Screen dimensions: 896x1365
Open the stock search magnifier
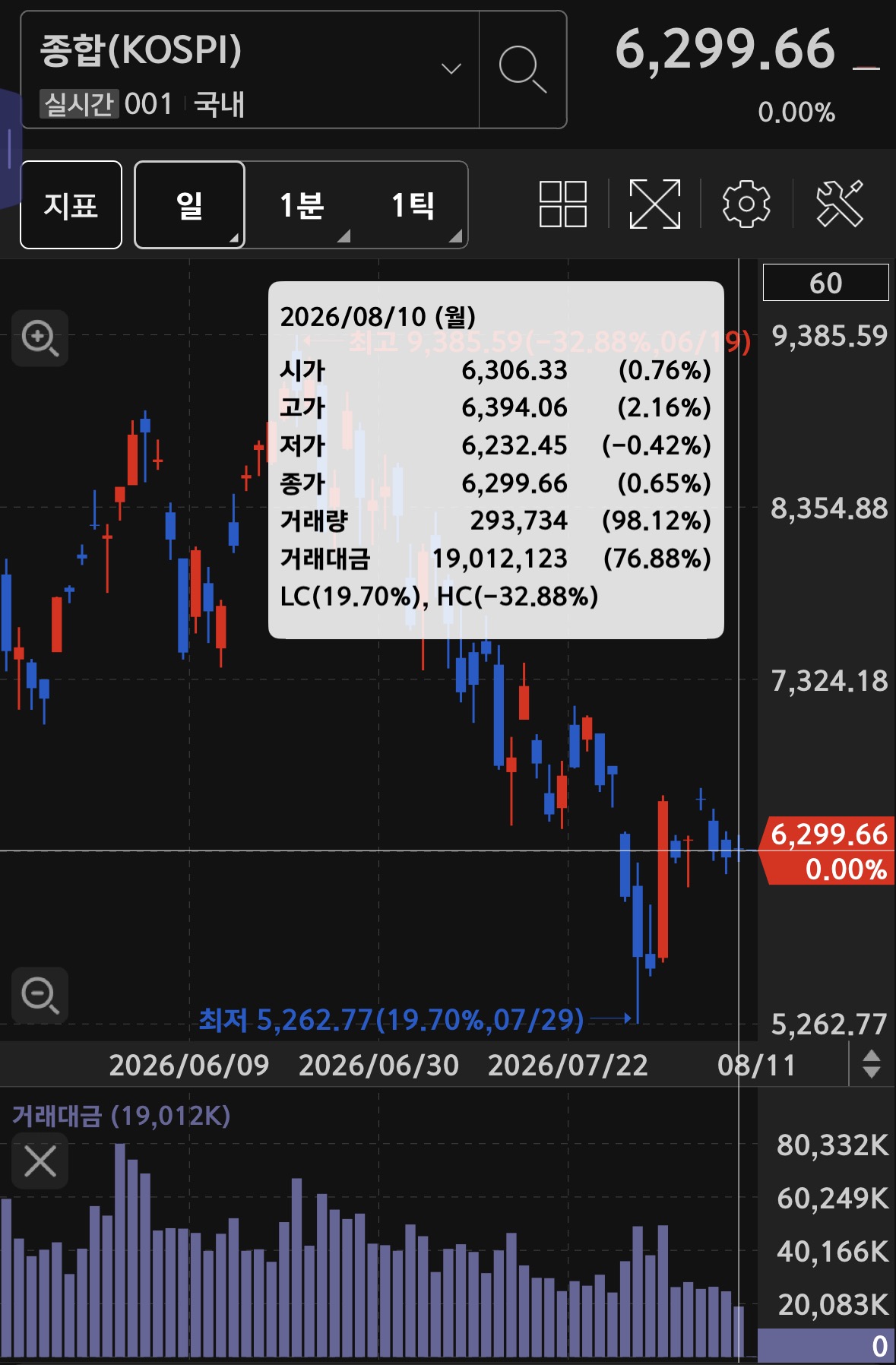coord(523,69)
